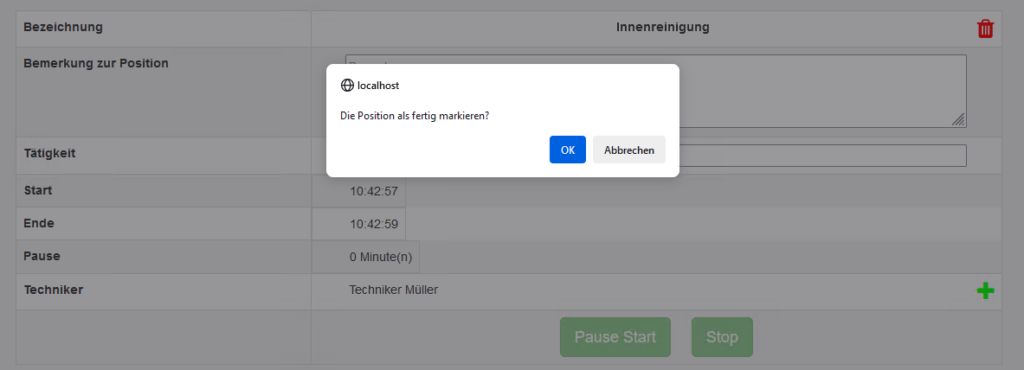Click the Bemerkung zur Position label
This screenshot has height=370, width=1024.
[x=96, y=63]
